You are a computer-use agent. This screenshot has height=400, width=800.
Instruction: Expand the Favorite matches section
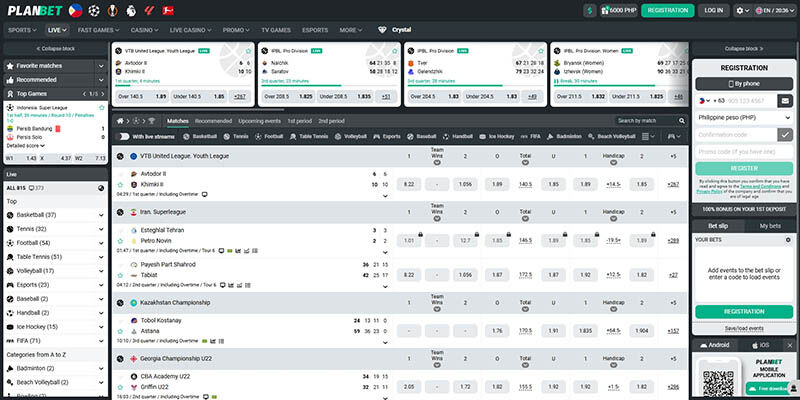(99, 64)
